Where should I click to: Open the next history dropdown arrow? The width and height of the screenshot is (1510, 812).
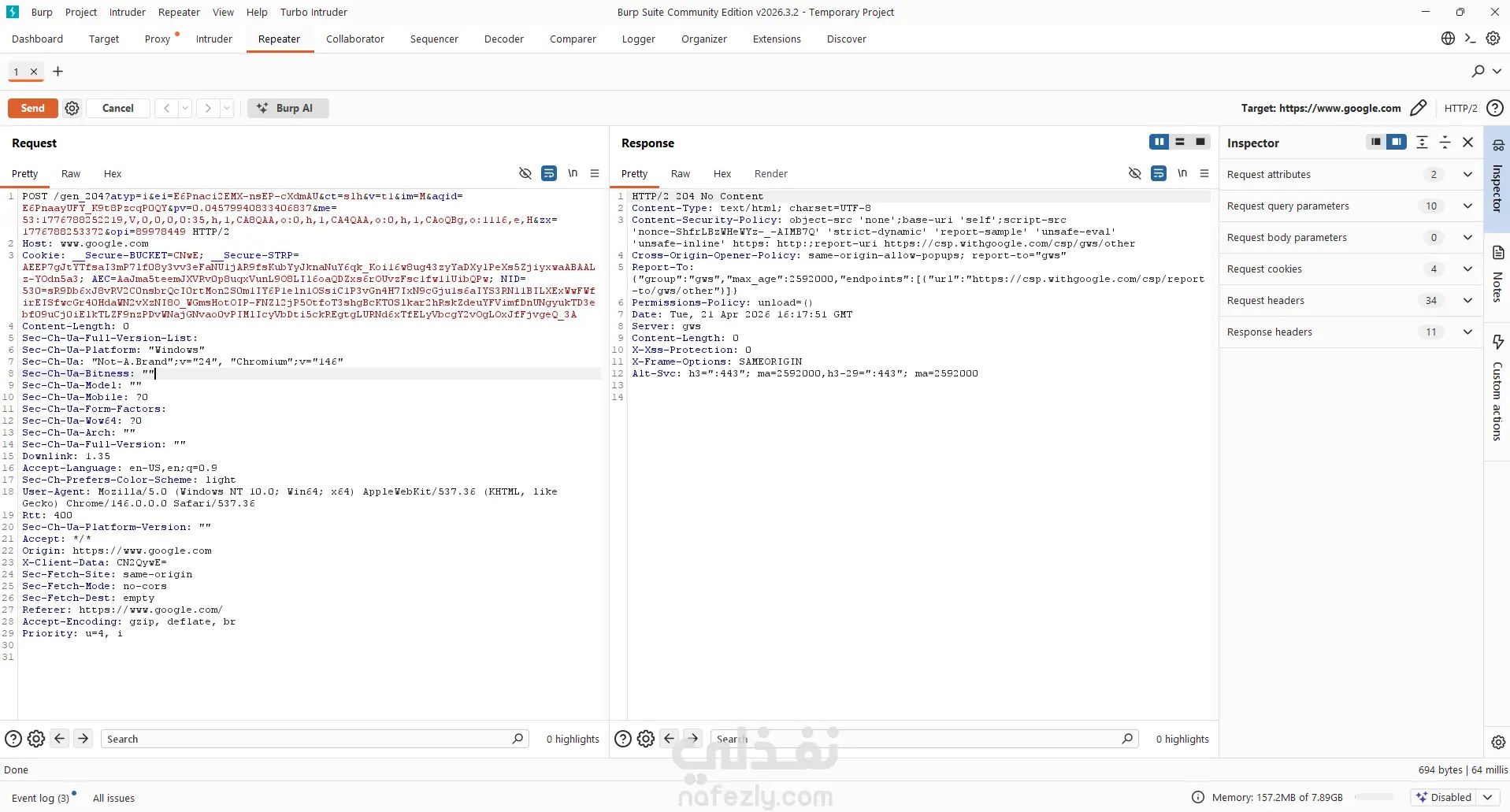coord(227,108)
